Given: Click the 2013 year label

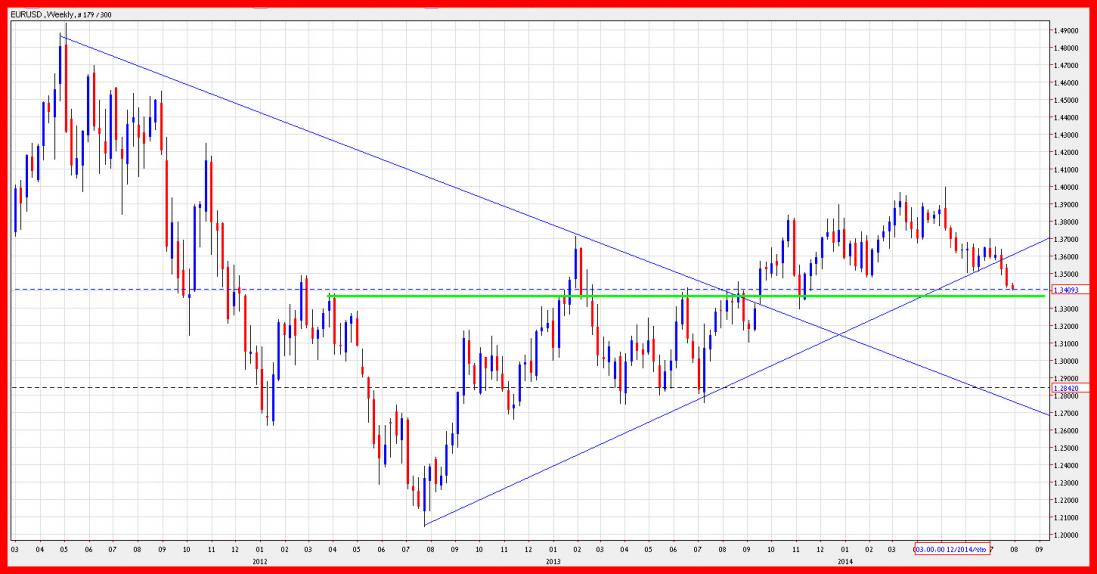Looking at the screenshot, I should point(553,561).
